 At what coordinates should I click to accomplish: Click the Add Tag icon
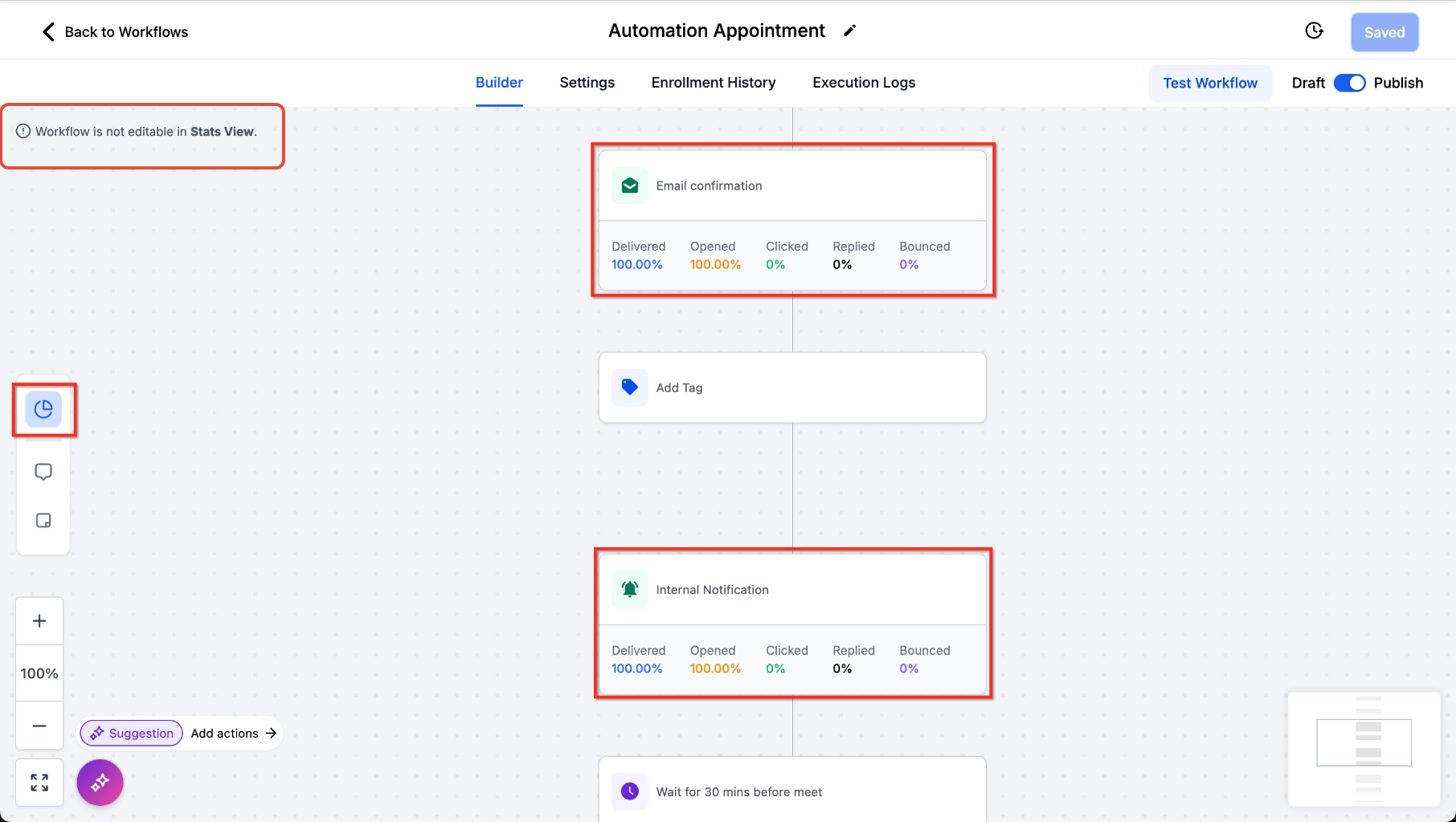tap(630, 387)
